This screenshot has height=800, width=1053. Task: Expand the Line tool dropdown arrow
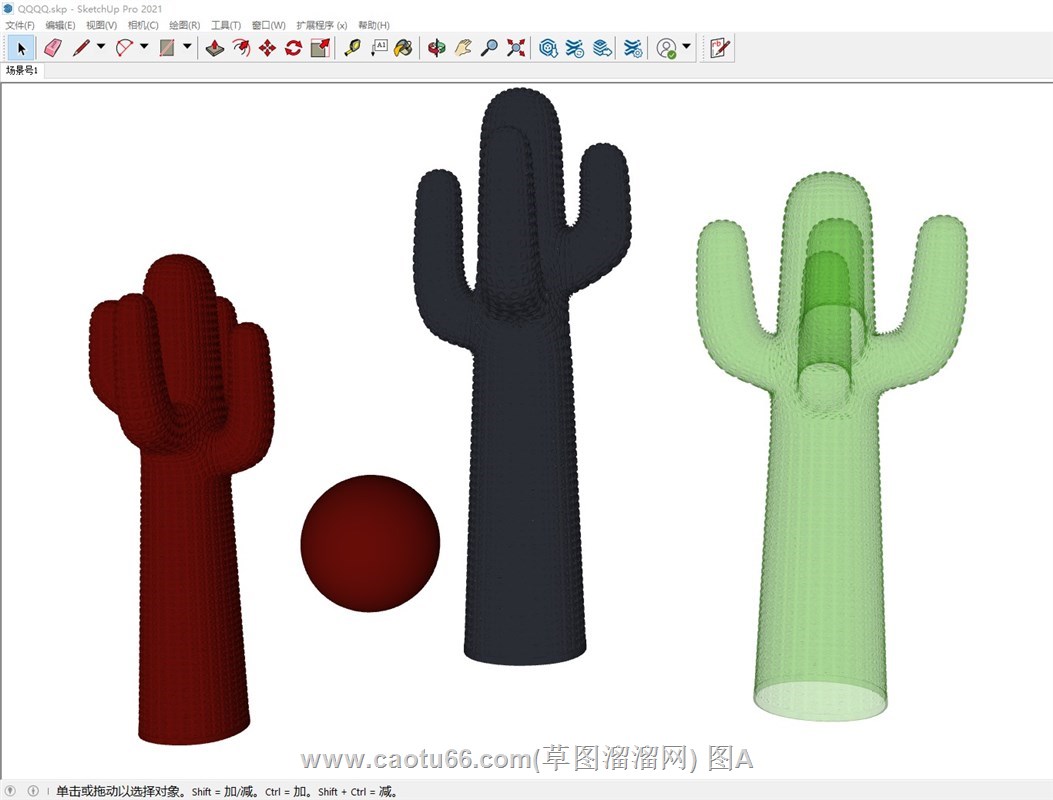click(100, 47)
